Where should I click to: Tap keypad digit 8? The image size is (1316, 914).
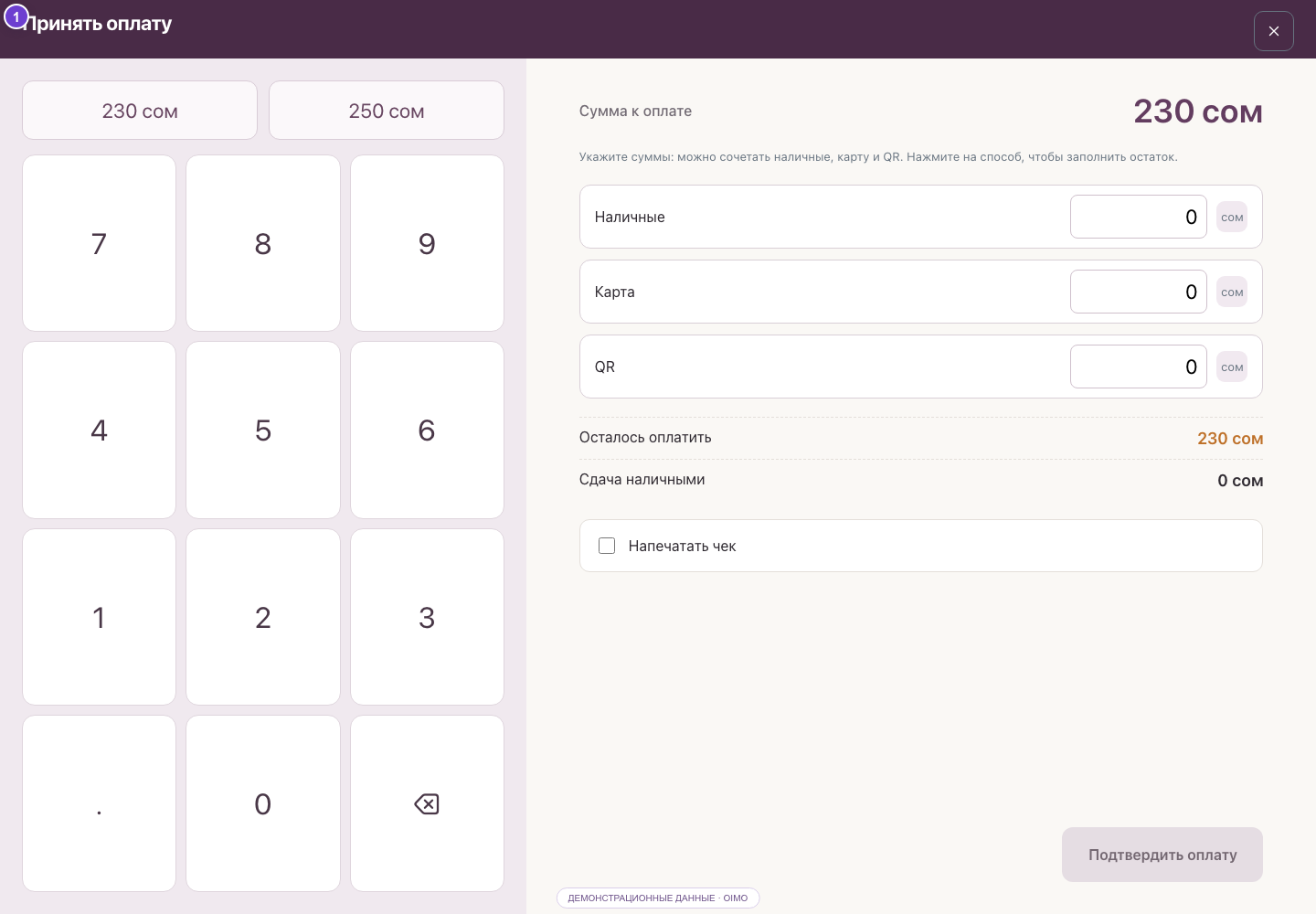[263, 243]
